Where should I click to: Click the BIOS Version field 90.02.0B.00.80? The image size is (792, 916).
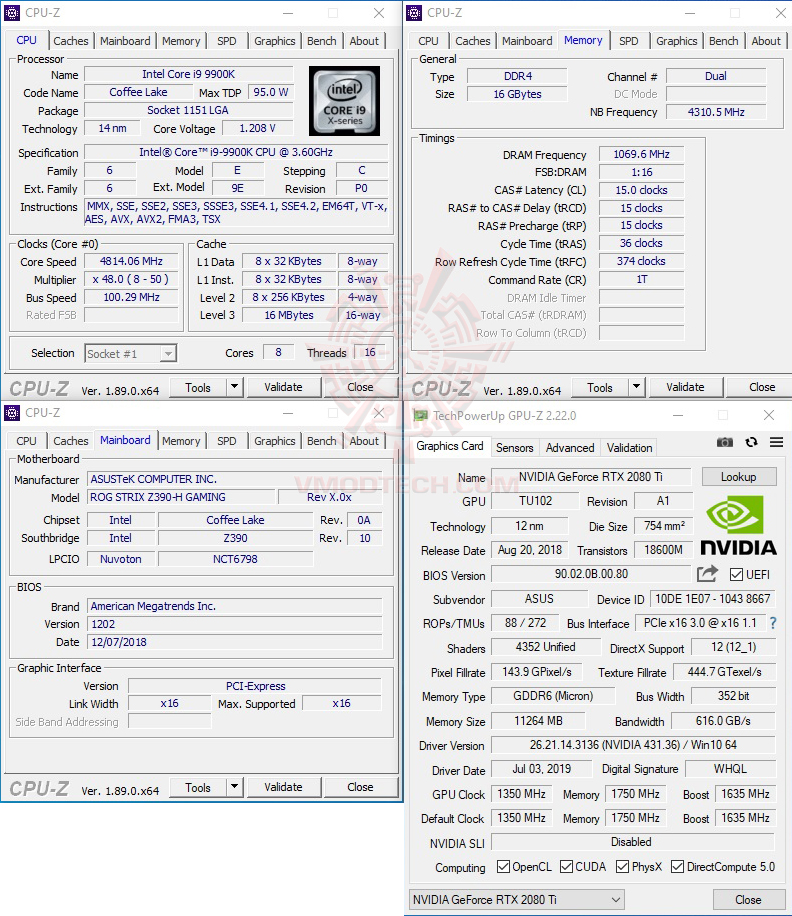pyautogui.click(x=591, y=574)
